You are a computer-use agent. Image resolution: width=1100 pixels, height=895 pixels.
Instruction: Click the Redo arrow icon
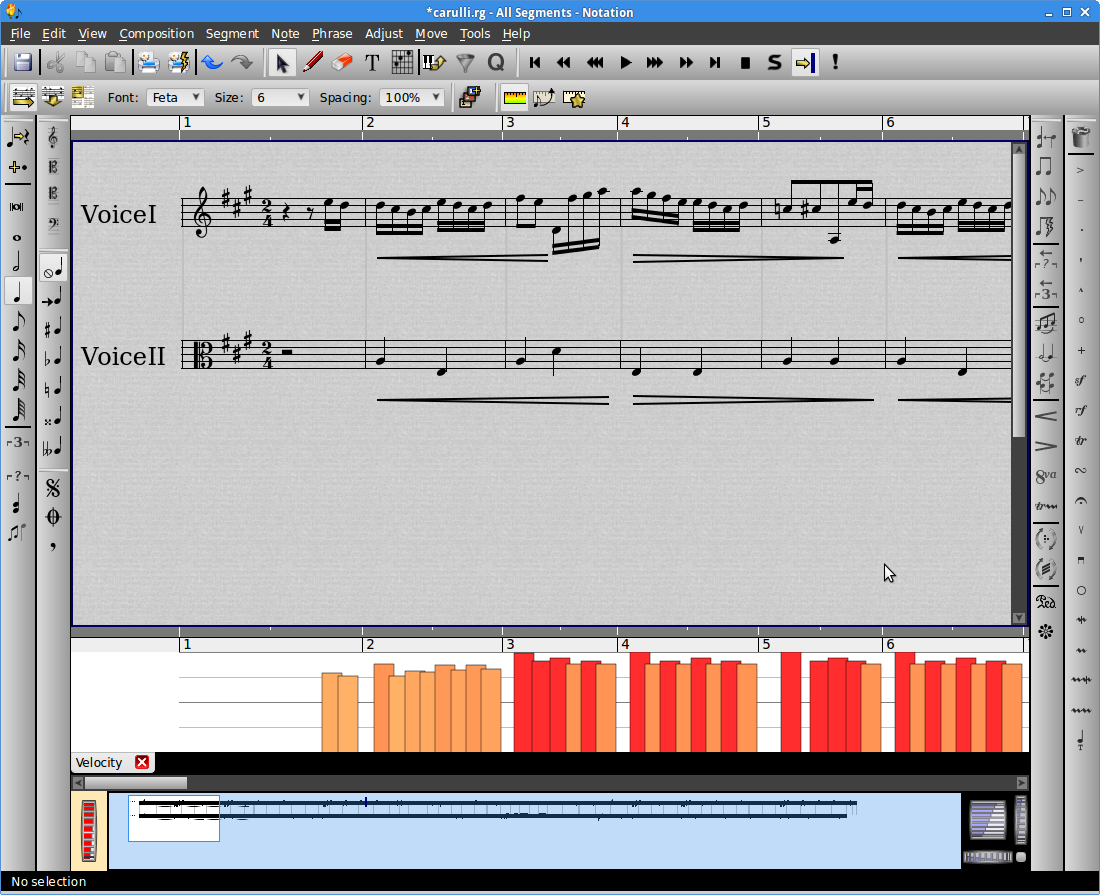[x=242, y=62]
